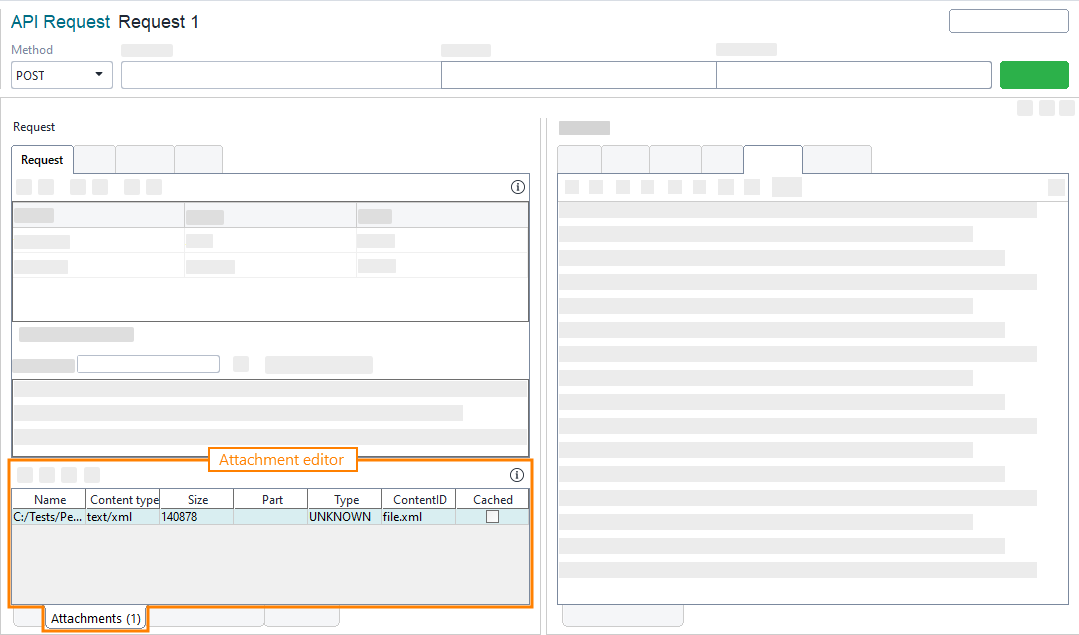The image size is (1079, 635).
Task: Add a new attachment with the add icon
Action: pyautogui.click(x=25, y=474)
